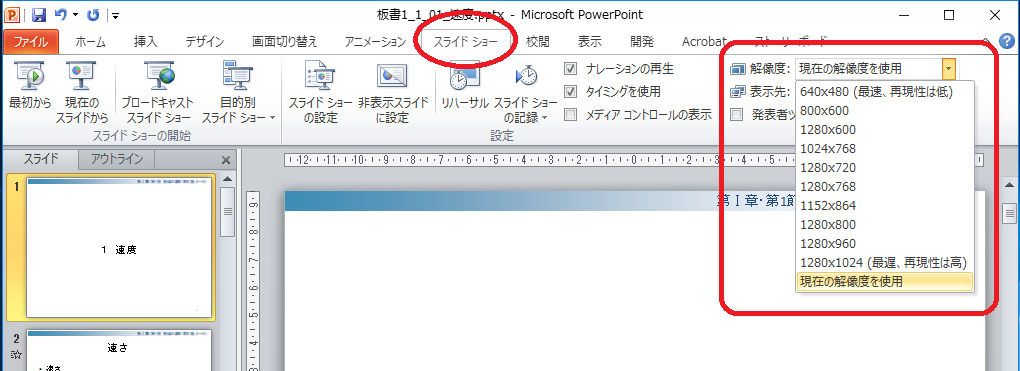Image resolution: width=1020 pixels, height=371 pixels.
Task: Select 1280x768 resolution option
Action: (x=885, y=187)
